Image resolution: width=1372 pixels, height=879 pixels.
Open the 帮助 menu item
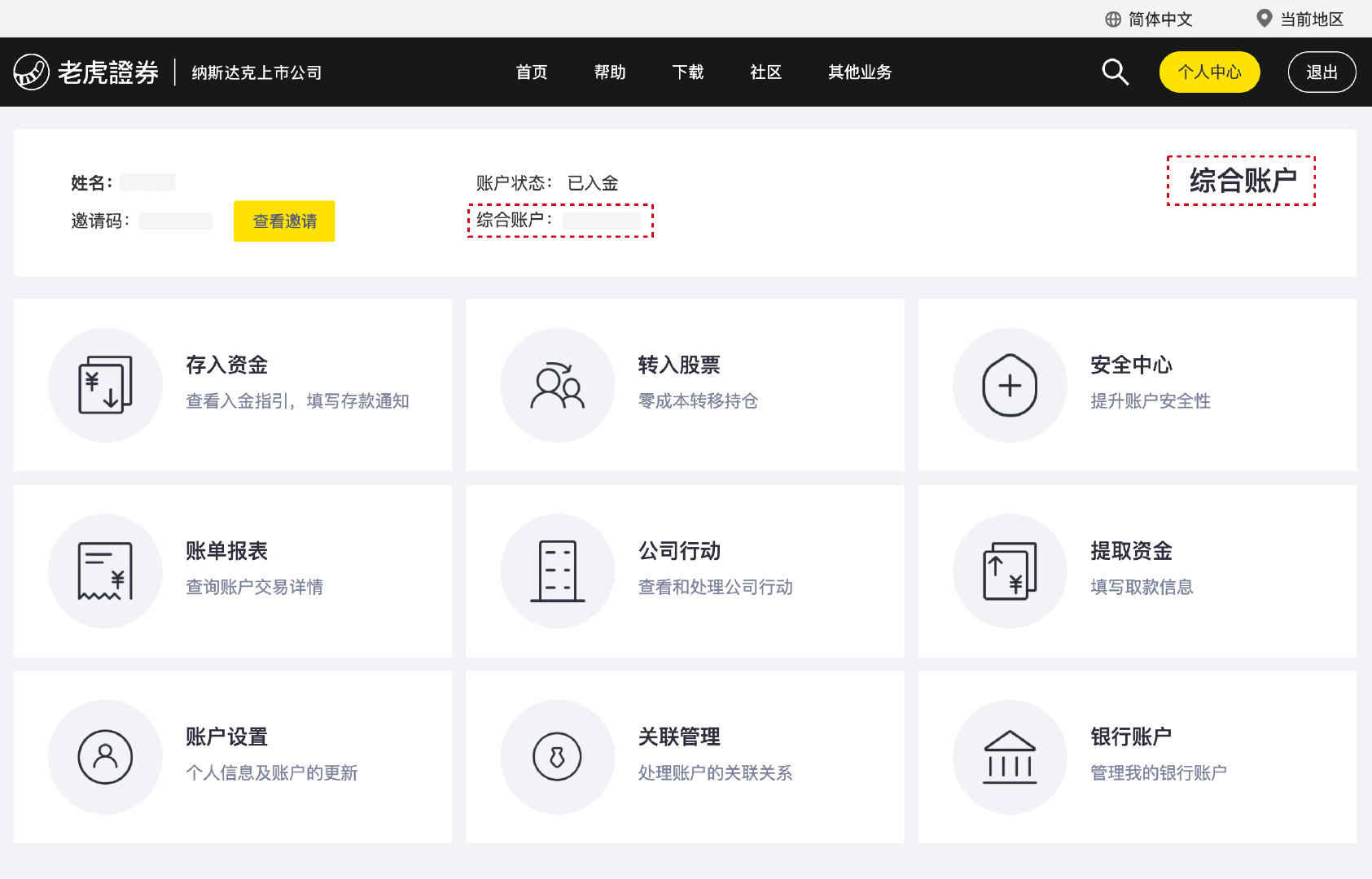click(610, 72)
